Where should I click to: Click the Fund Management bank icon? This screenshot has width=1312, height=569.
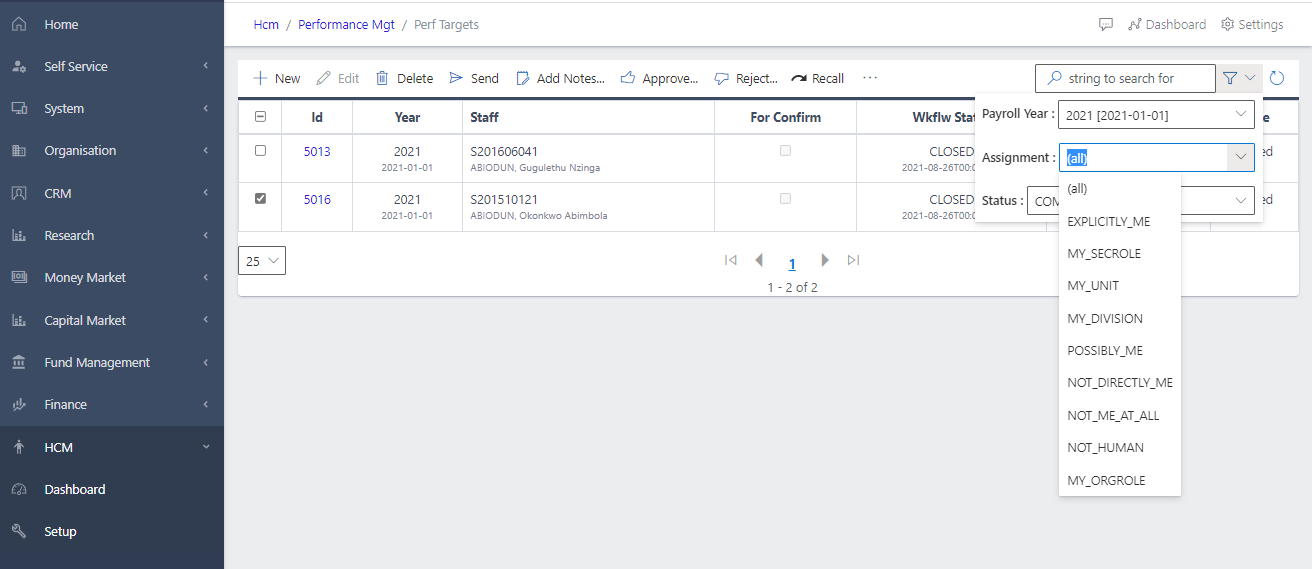click(19, 363)
